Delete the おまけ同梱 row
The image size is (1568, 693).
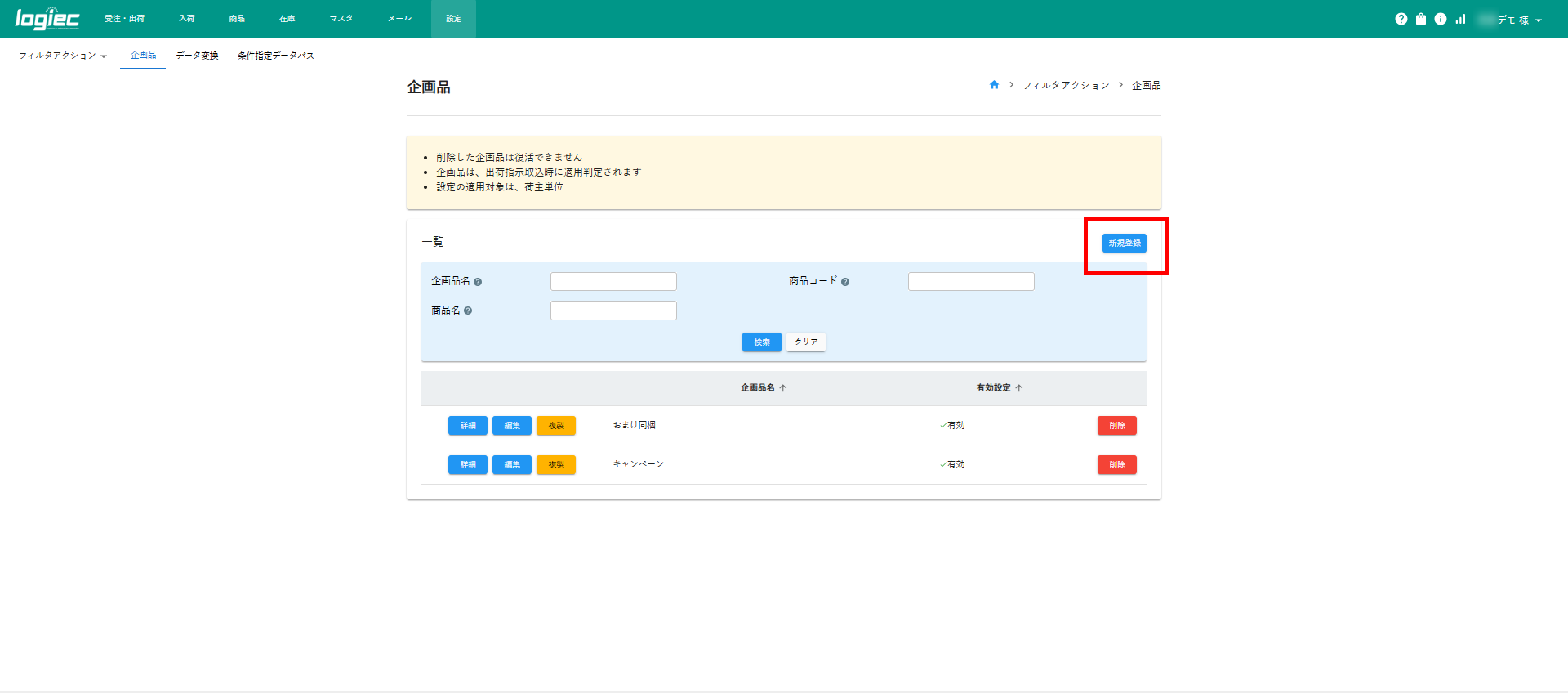[1116, 426]
